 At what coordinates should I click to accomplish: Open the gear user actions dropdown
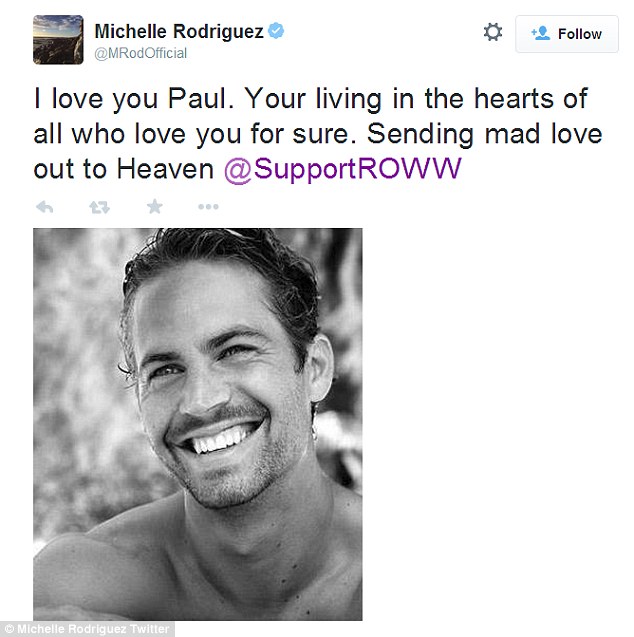pos(493,32)
